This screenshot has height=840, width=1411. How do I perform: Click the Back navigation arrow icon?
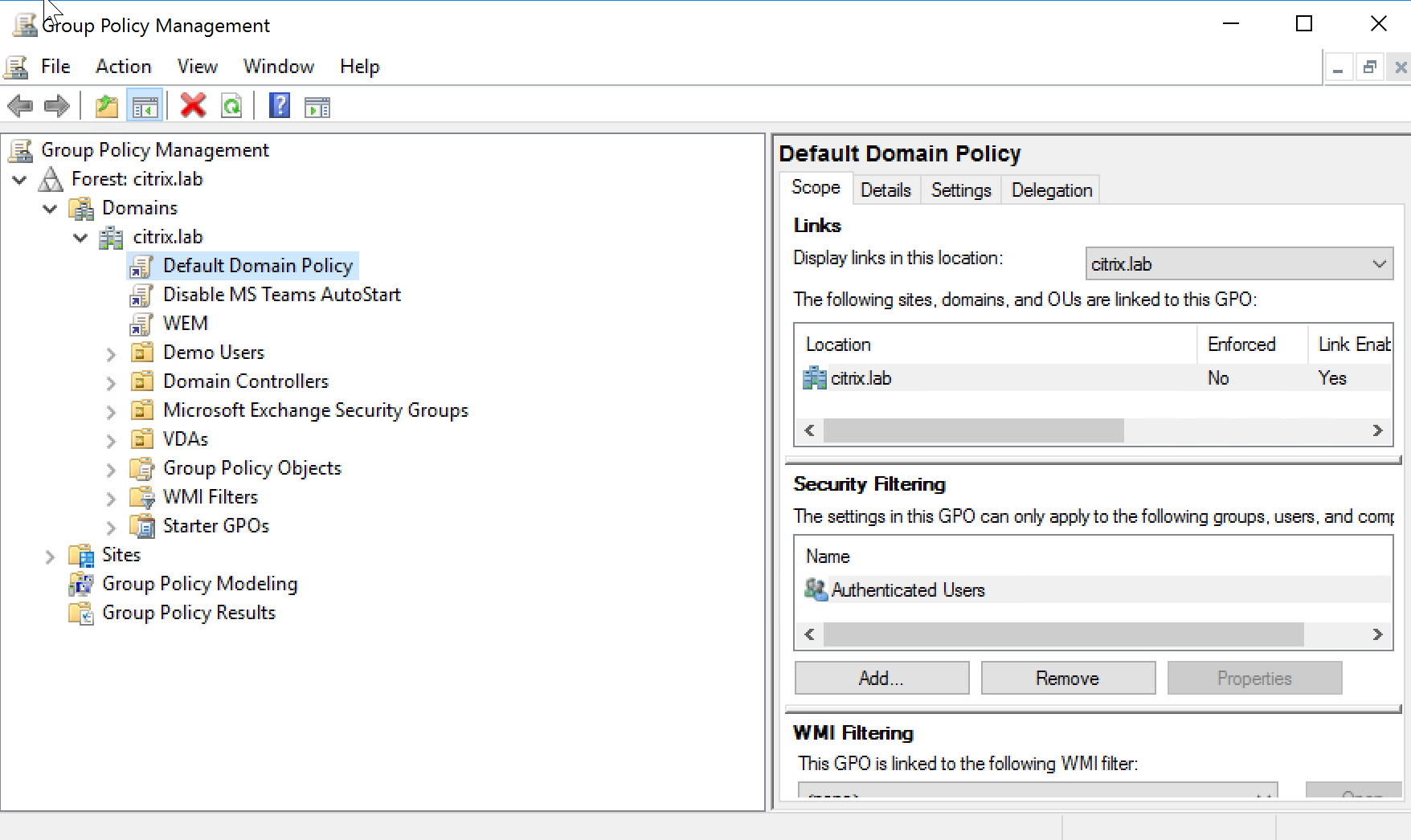[x=19, y=105]
